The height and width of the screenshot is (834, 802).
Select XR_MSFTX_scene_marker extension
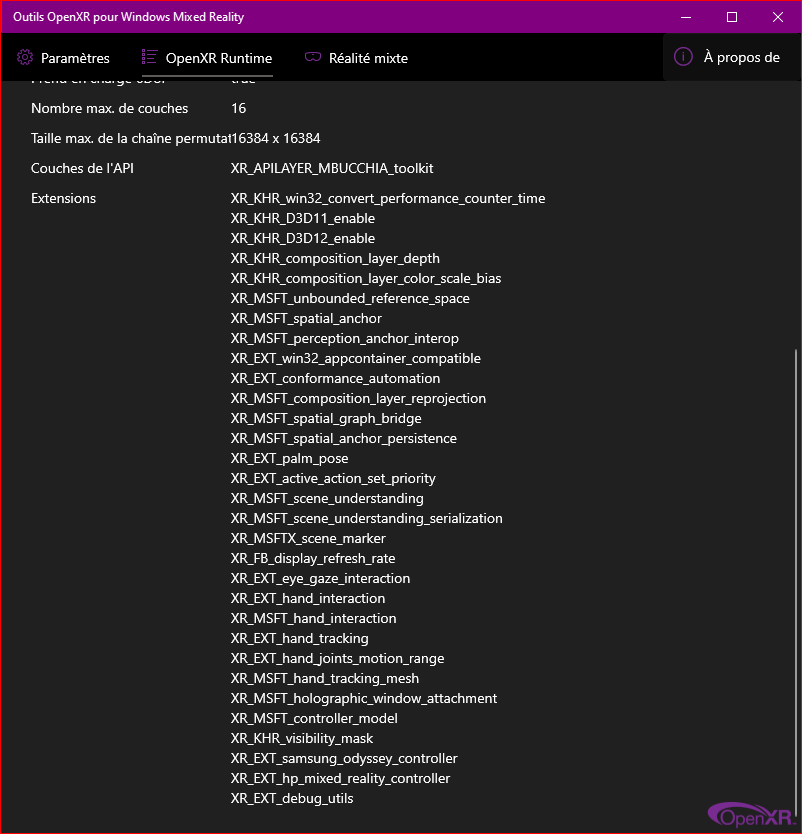(x=308, y=539)
